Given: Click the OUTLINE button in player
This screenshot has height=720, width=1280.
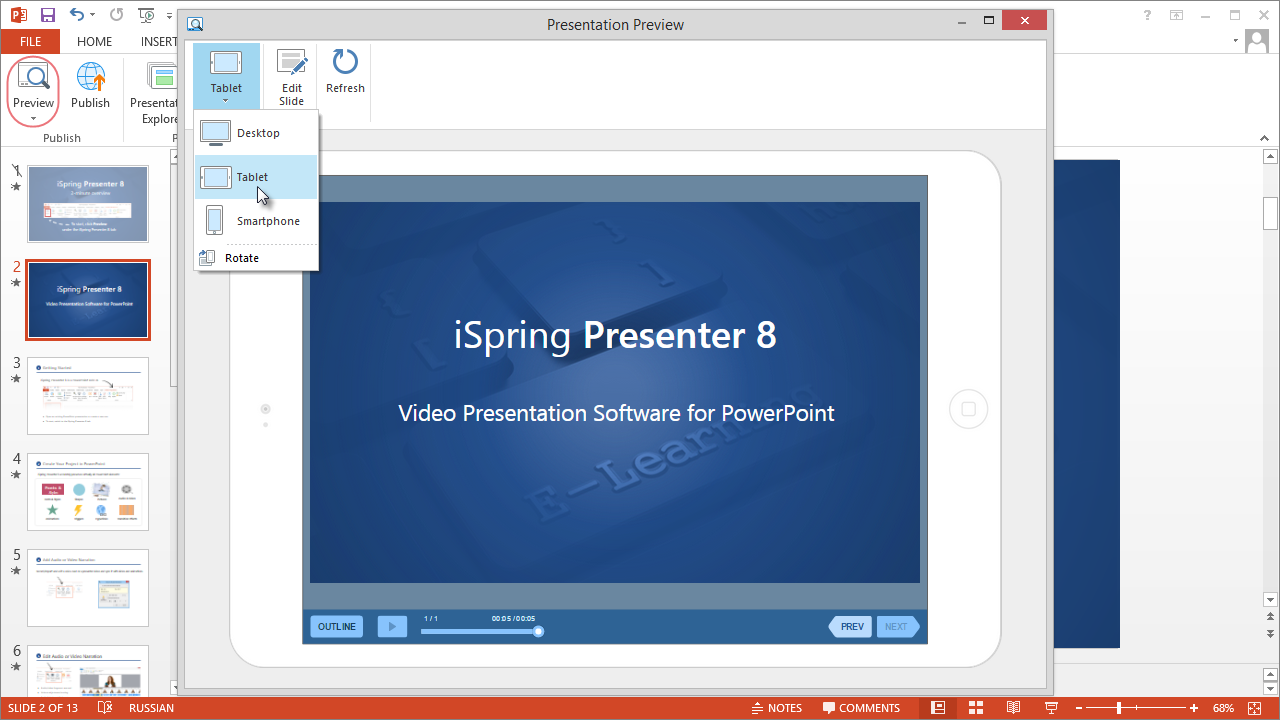Looking at the screenshot, I should (x=336, y=627).
